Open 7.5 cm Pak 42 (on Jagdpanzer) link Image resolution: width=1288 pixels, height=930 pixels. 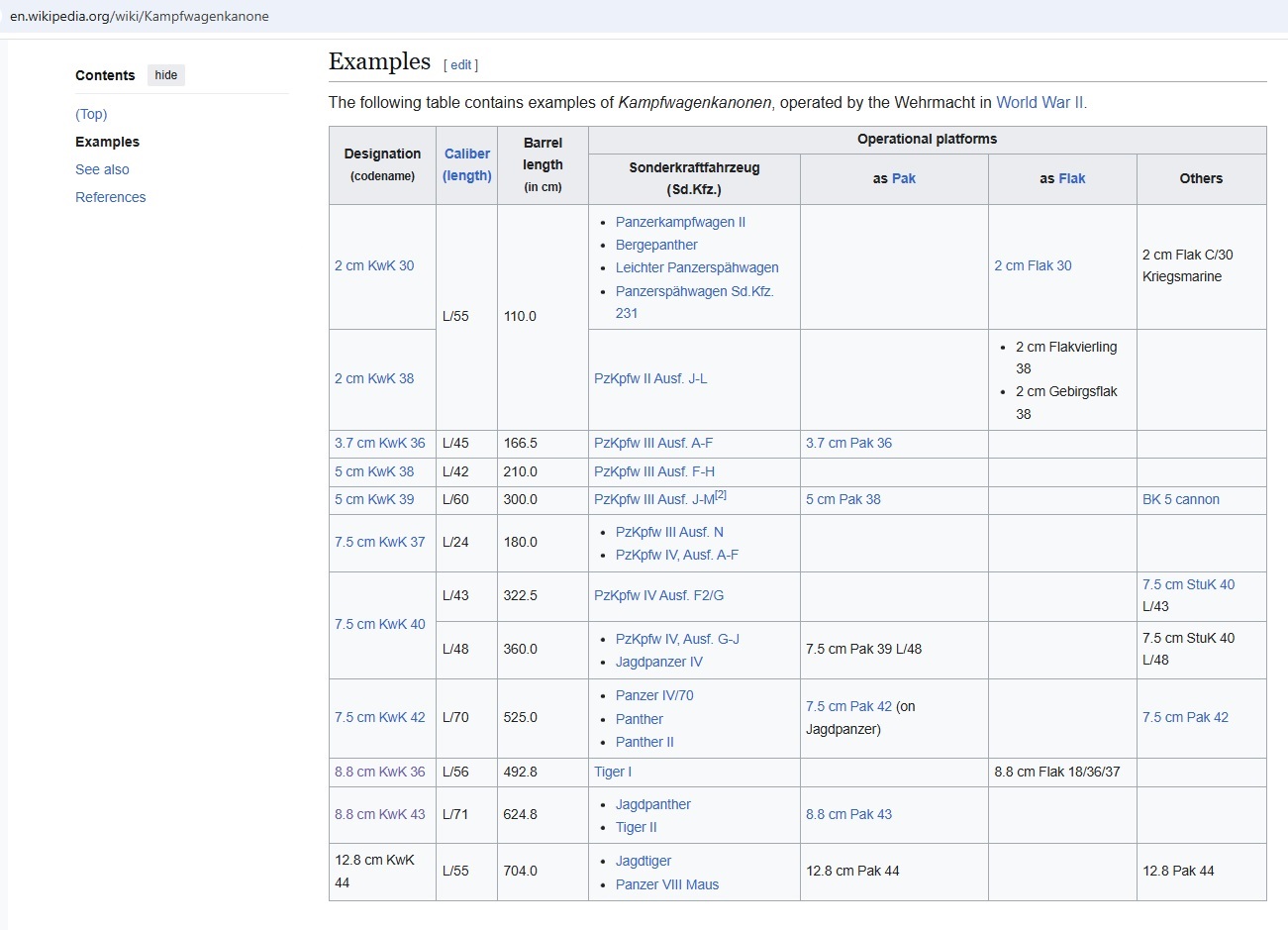[x=848, y=706]
